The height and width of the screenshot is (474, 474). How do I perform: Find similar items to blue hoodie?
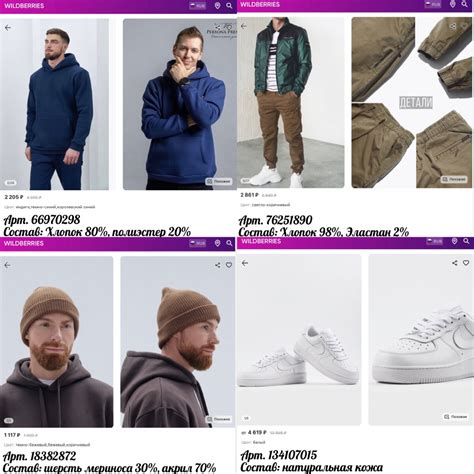pos(219,181)
